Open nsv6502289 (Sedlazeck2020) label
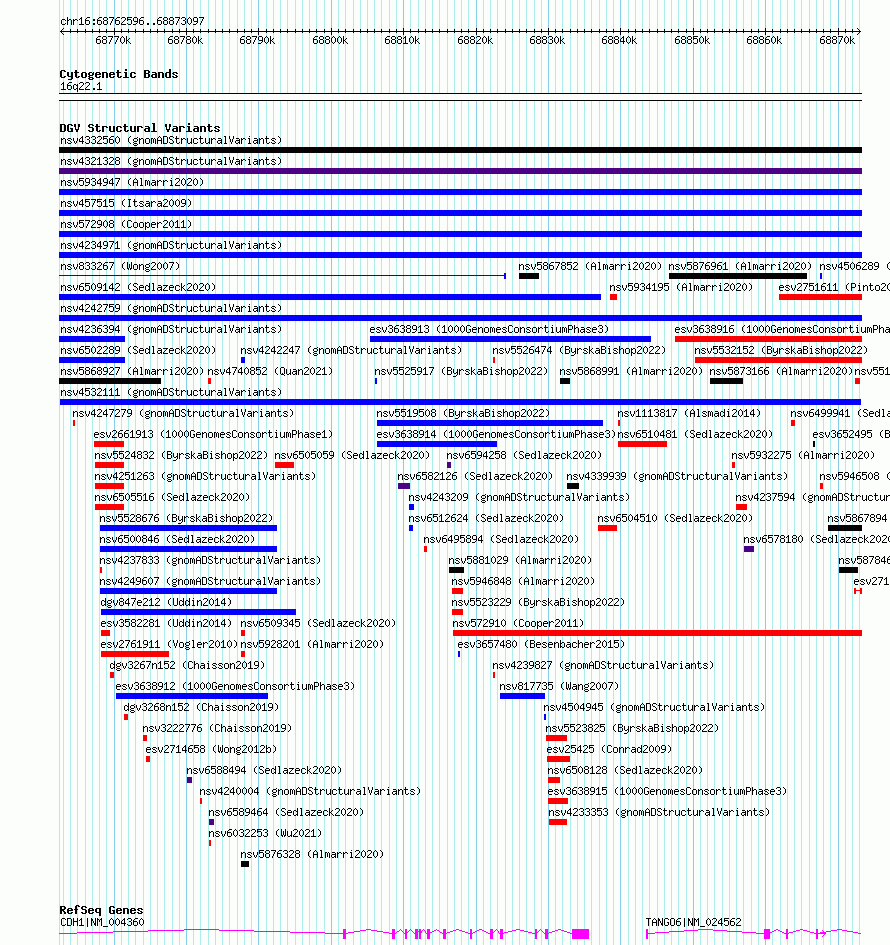This screenshot has height=945, width=890. pos(138,351)
